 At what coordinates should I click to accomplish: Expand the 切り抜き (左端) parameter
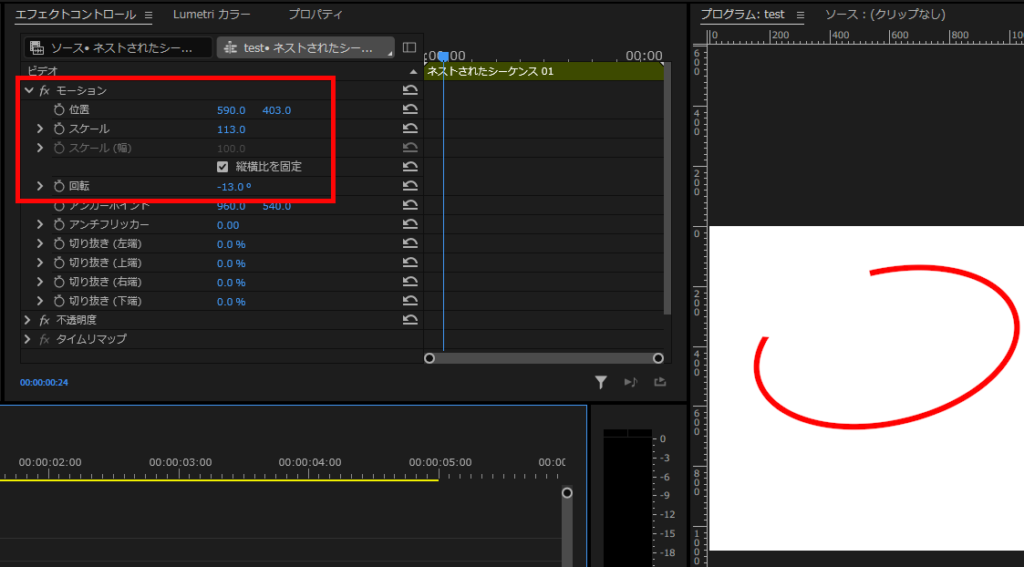(40, 244)
